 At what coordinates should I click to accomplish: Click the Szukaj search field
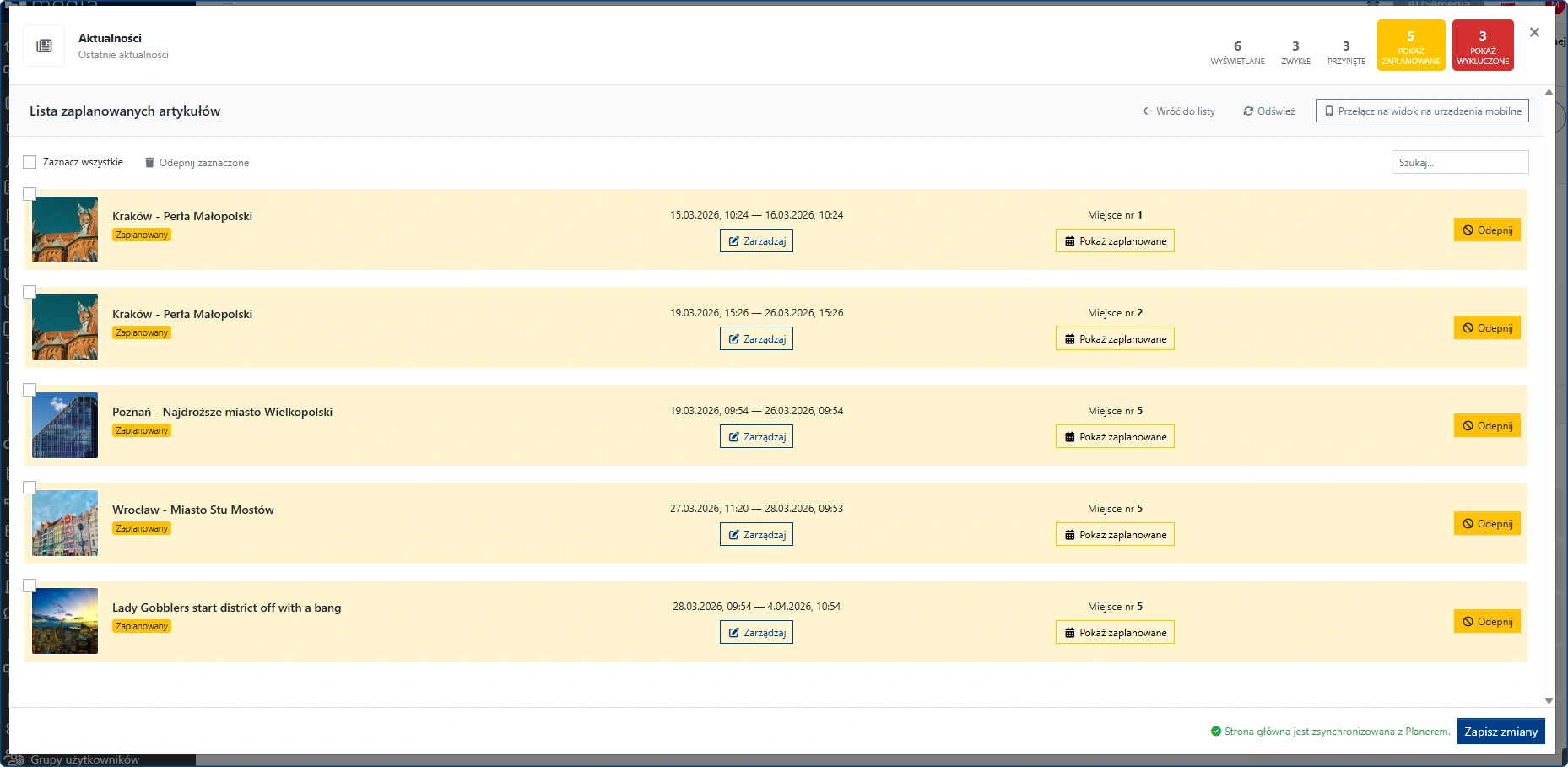point(1459,162)
